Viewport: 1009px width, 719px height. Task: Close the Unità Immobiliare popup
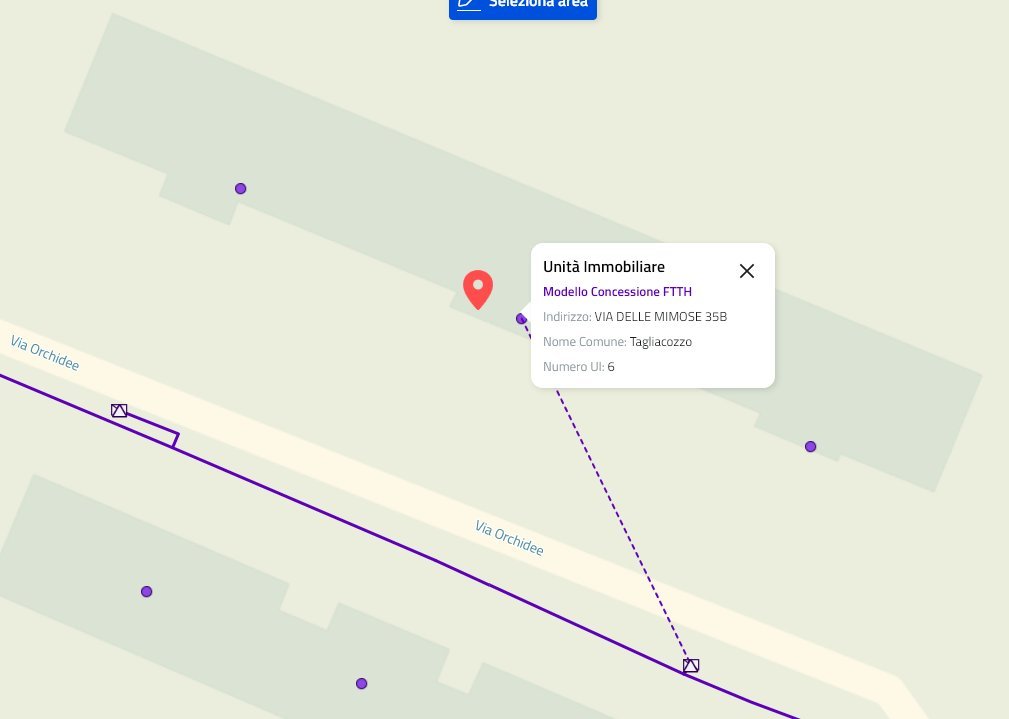746,271
